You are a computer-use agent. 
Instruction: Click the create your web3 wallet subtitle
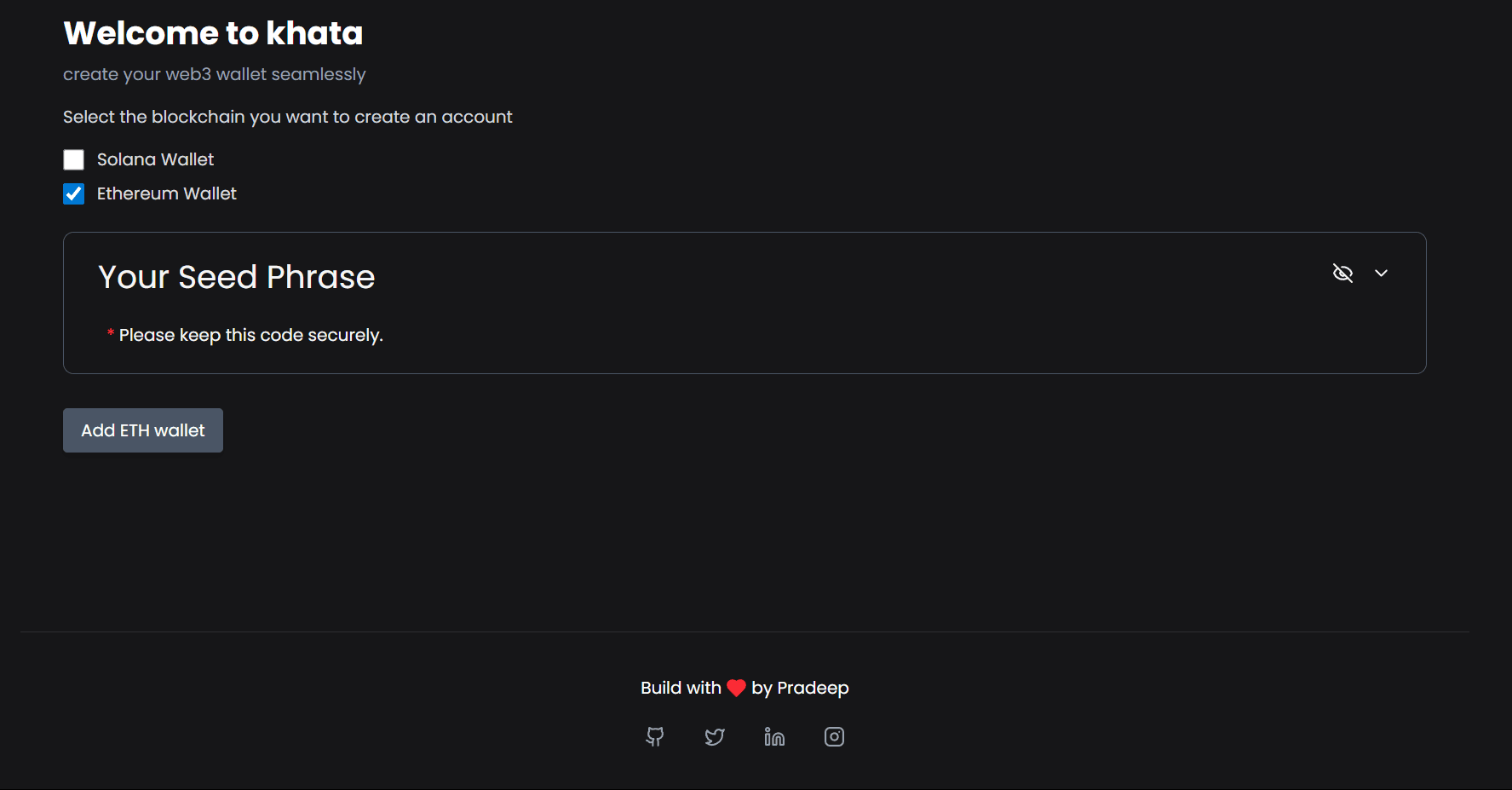215,74
